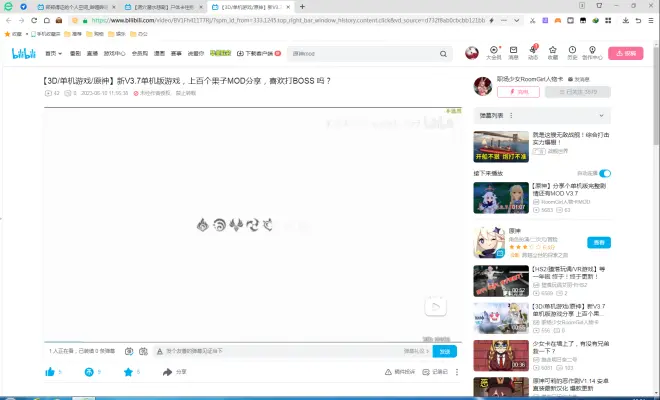Open the 首页 dropdown in the header
The width and height of the screenshot is (660, 400).
pos(52,54)
